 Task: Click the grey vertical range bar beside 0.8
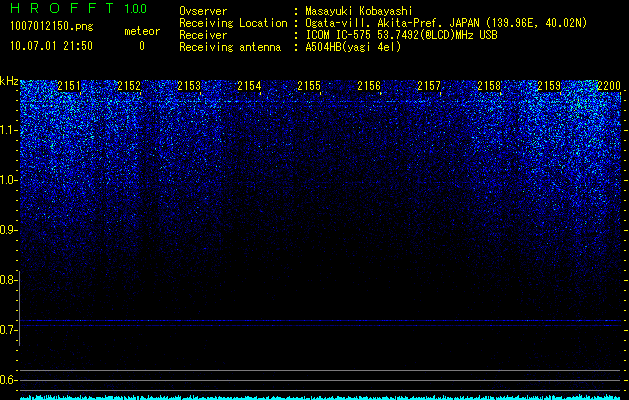tap(19, 308)
